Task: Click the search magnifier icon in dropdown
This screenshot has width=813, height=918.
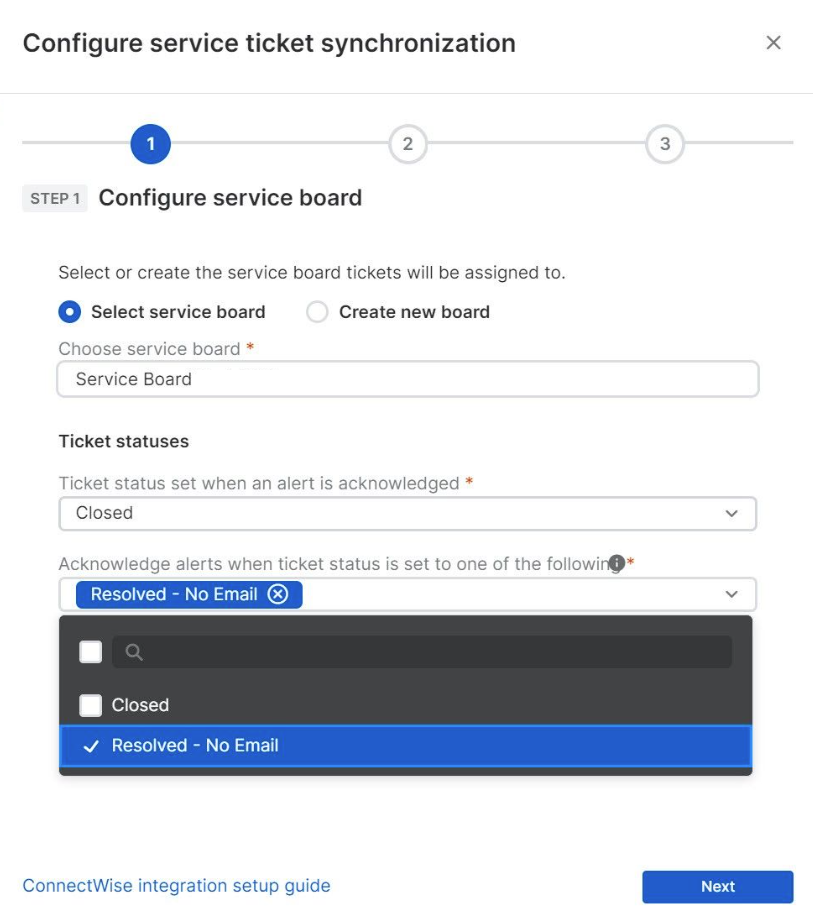Action: click(134, 652)
